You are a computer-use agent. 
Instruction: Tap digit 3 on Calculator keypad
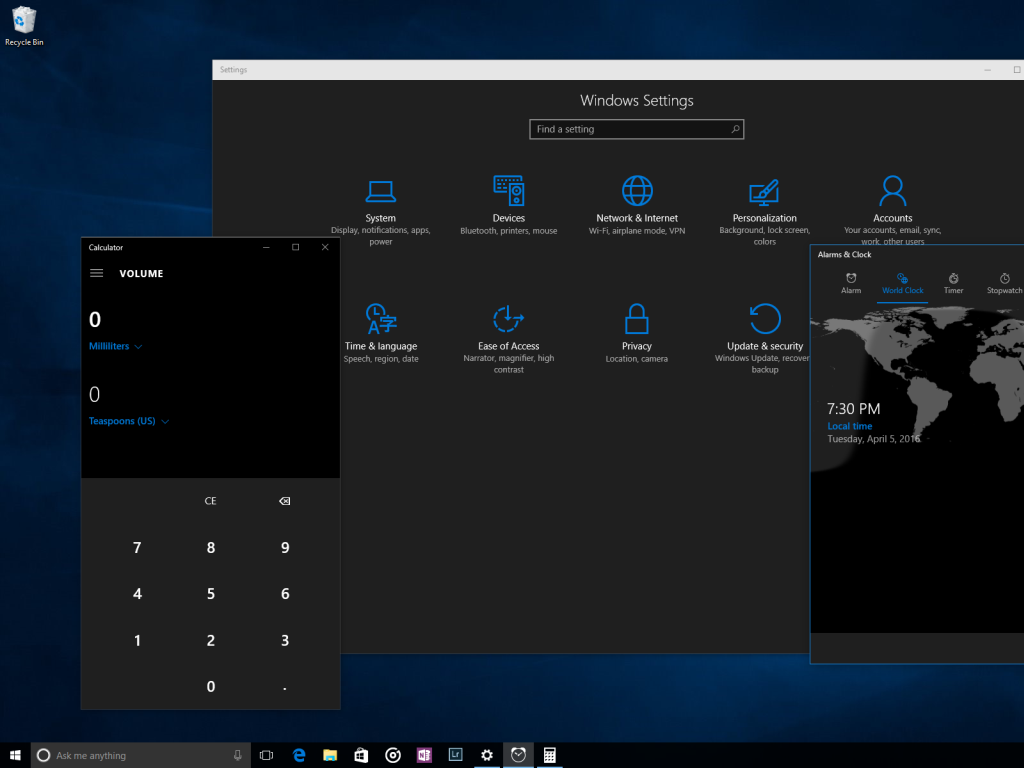(285, 640)
